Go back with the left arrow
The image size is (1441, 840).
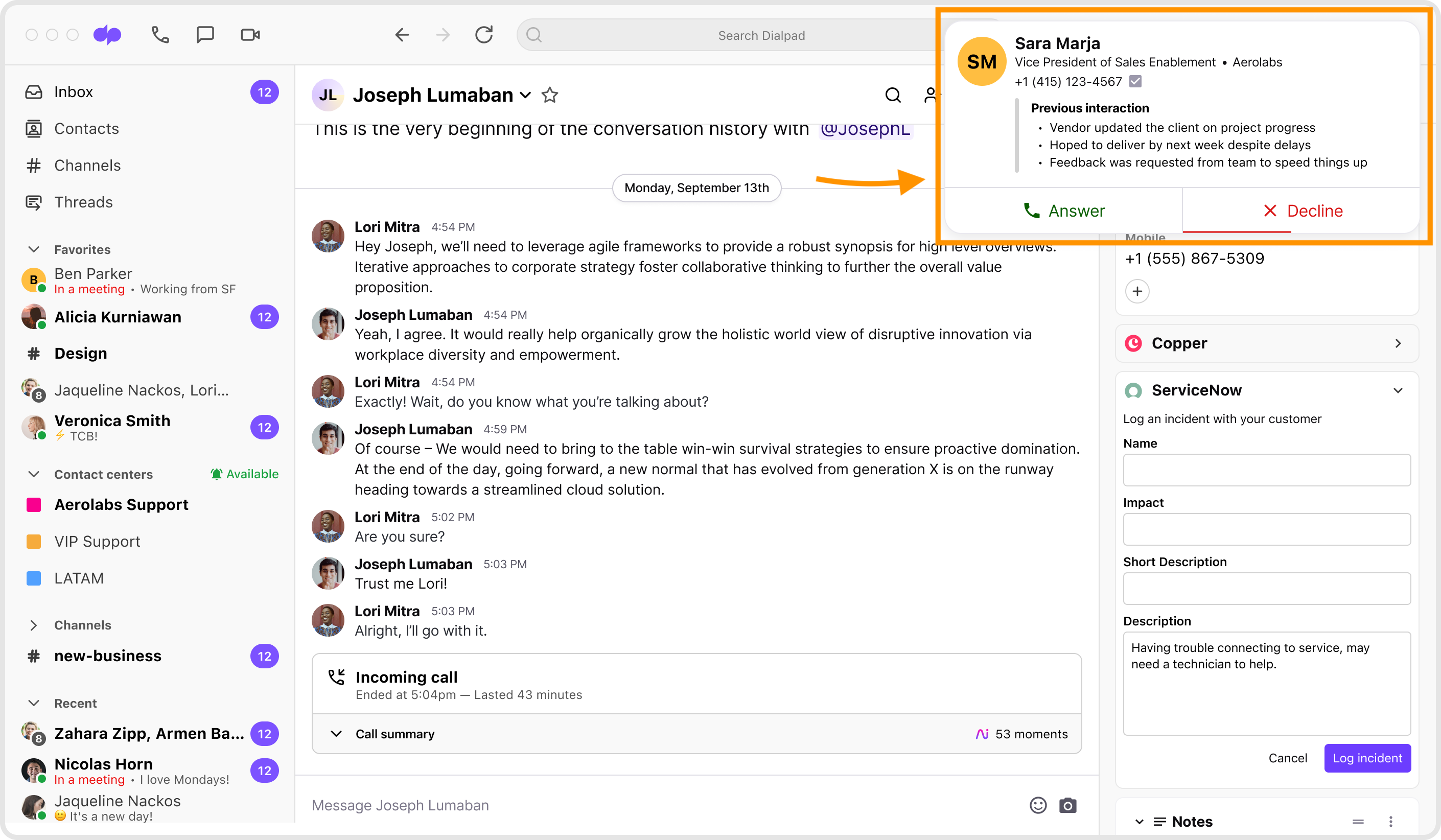402,35
